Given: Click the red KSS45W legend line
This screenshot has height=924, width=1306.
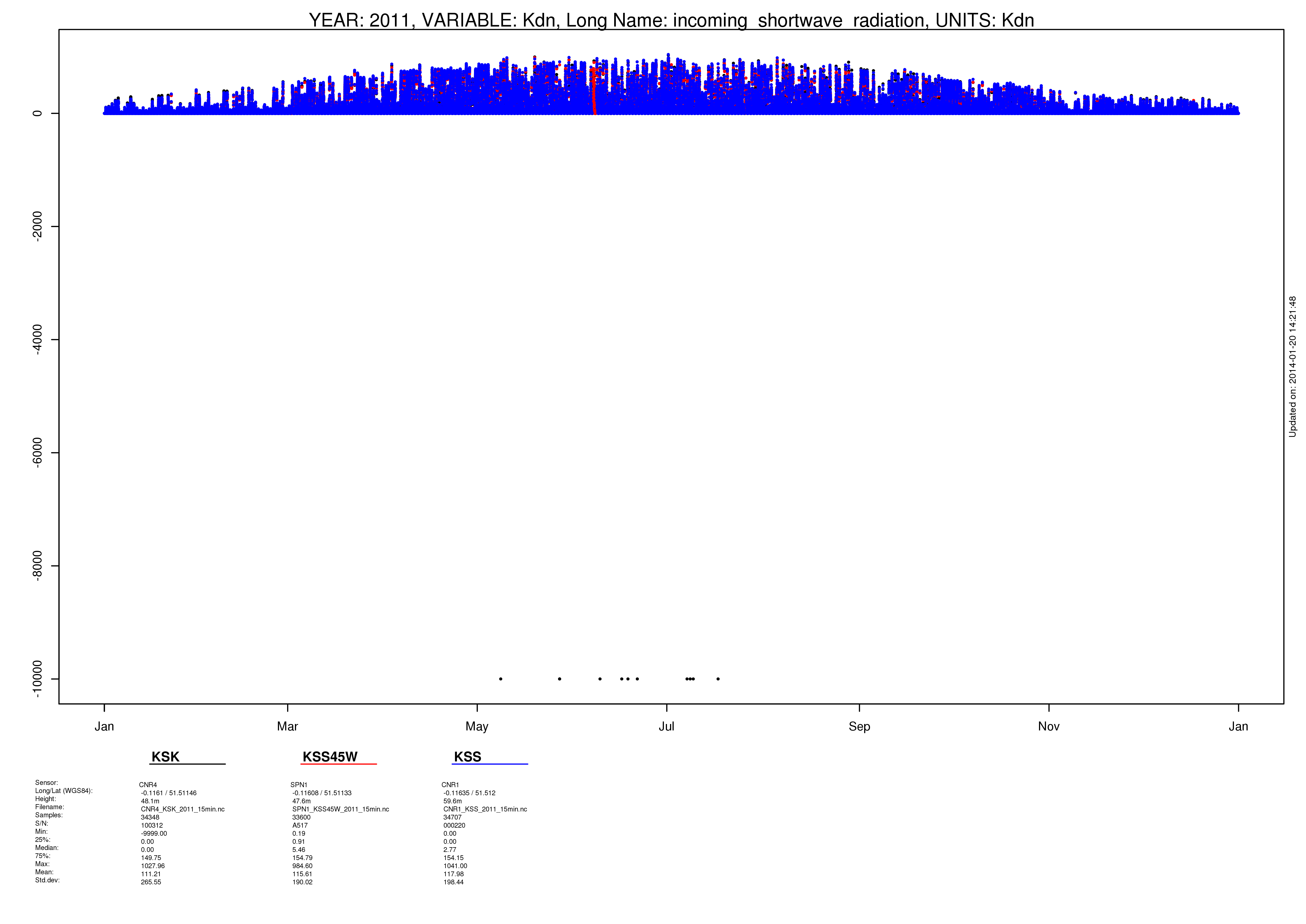Looking at the screenshot, I should click(x=339, y=764).
